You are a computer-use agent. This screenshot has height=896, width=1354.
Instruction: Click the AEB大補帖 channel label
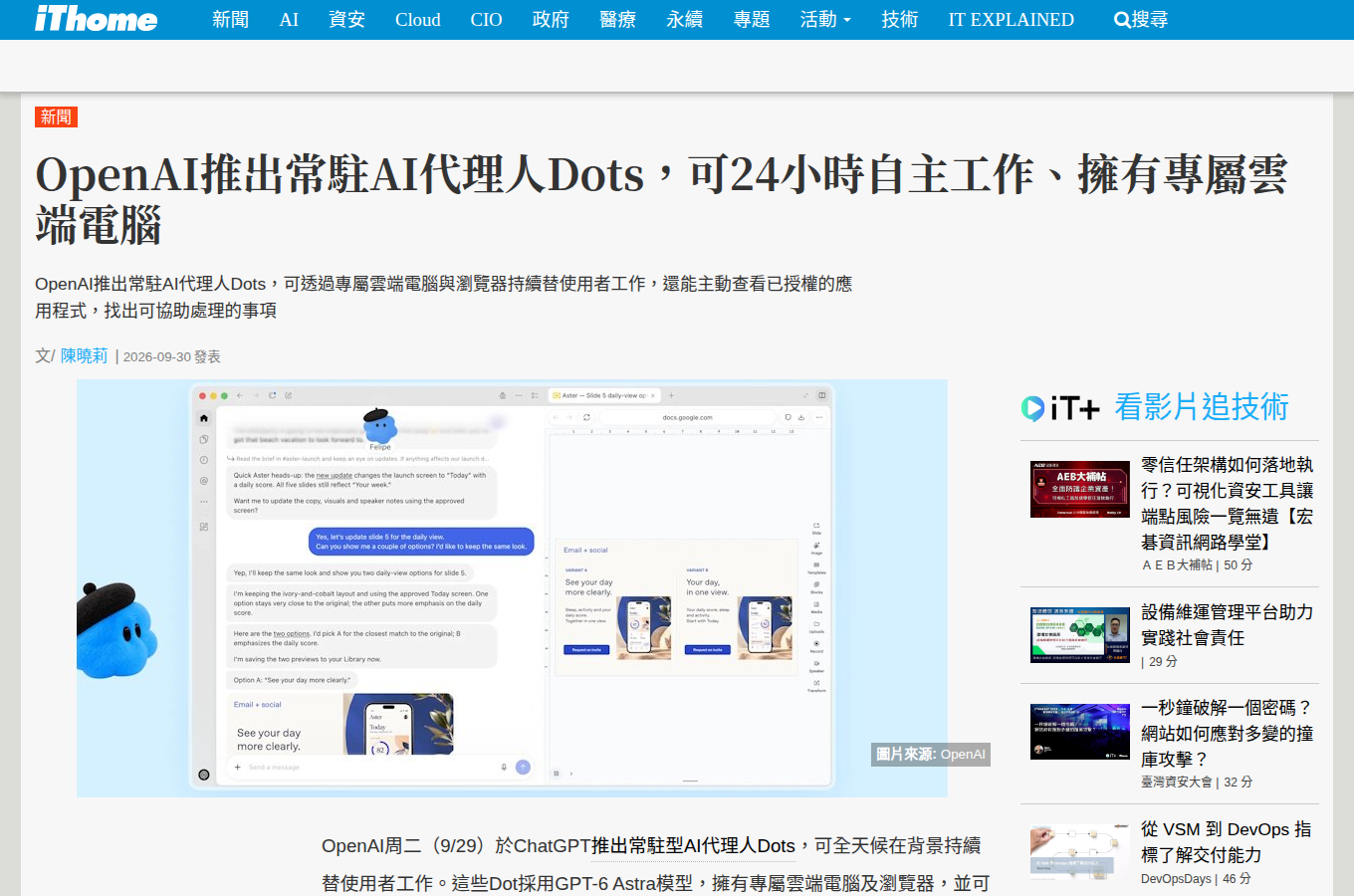1177,565
